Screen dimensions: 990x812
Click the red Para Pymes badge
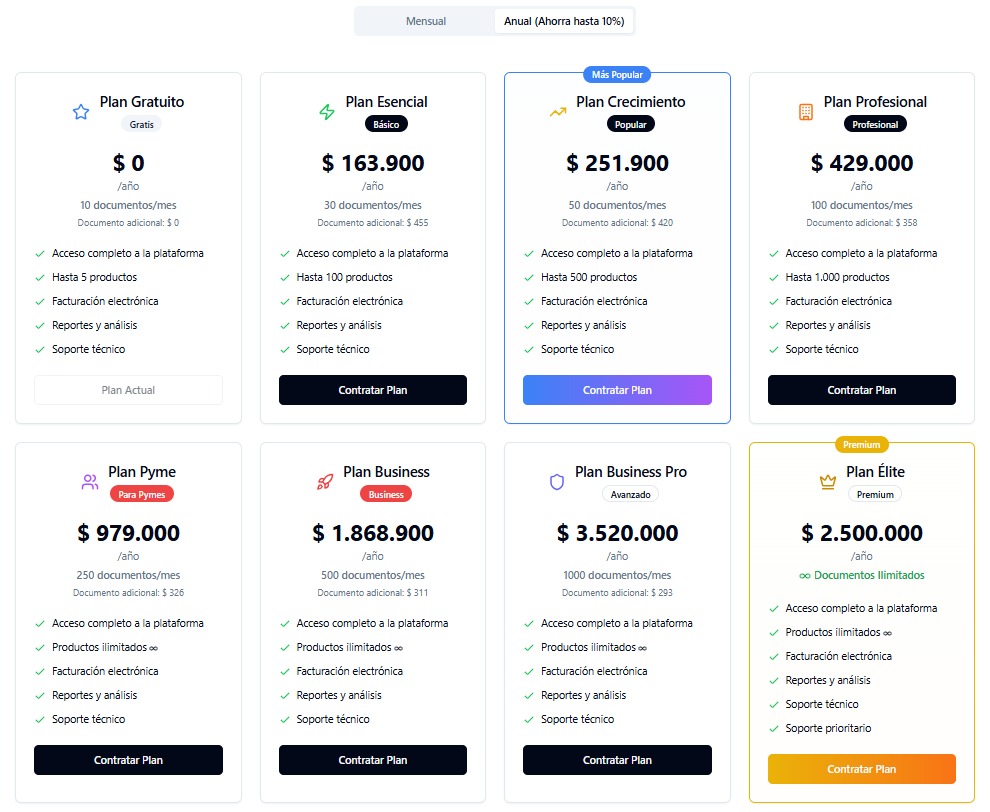point(141,494)
